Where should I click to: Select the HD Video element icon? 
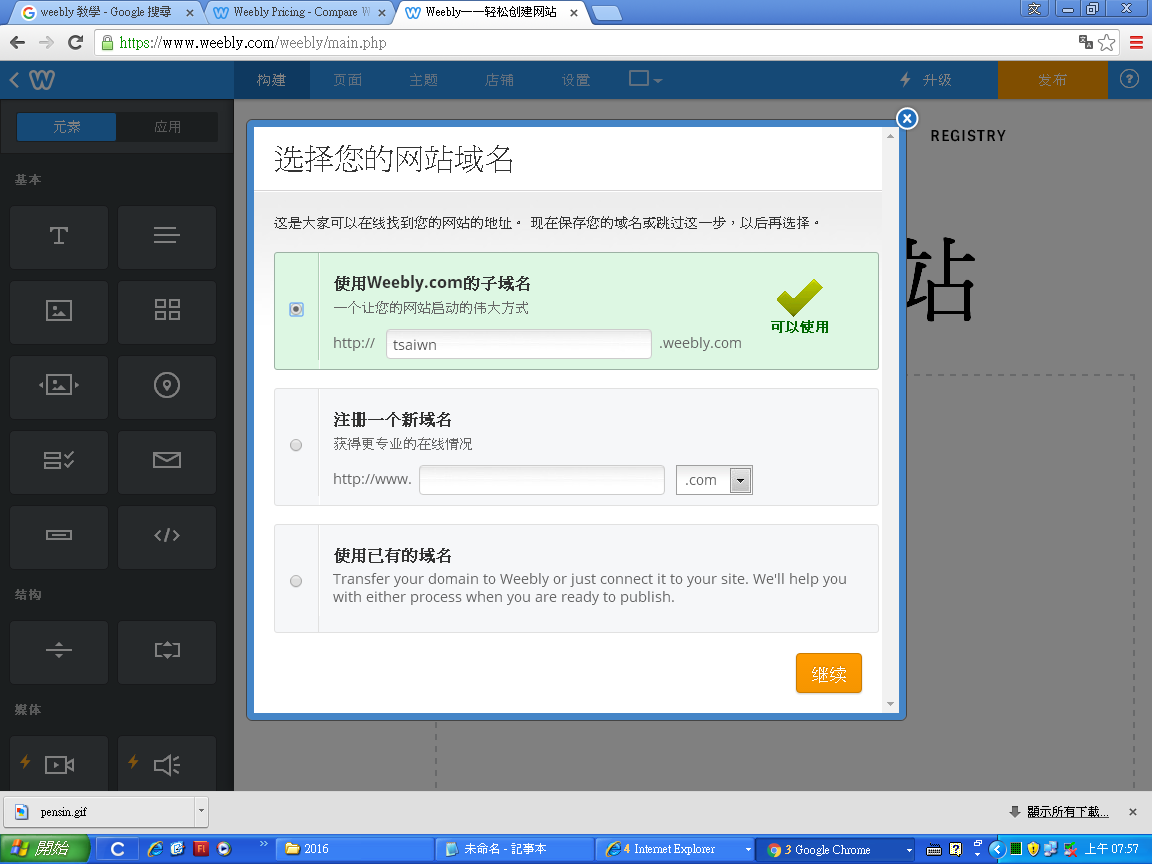pos(59,764)
